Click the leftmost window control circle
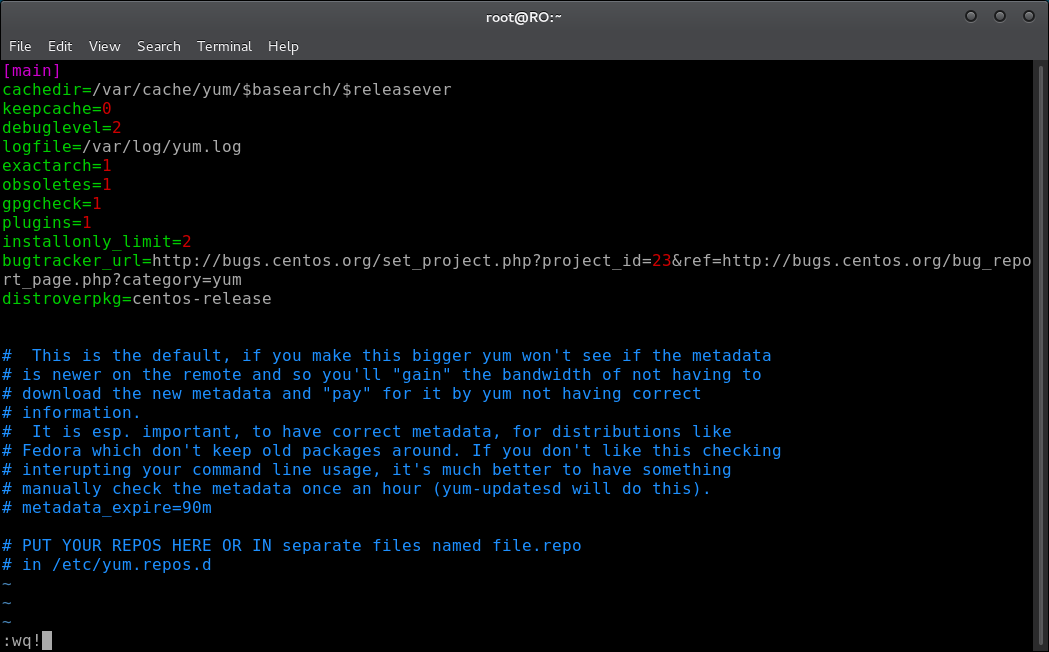 [971, 16]
